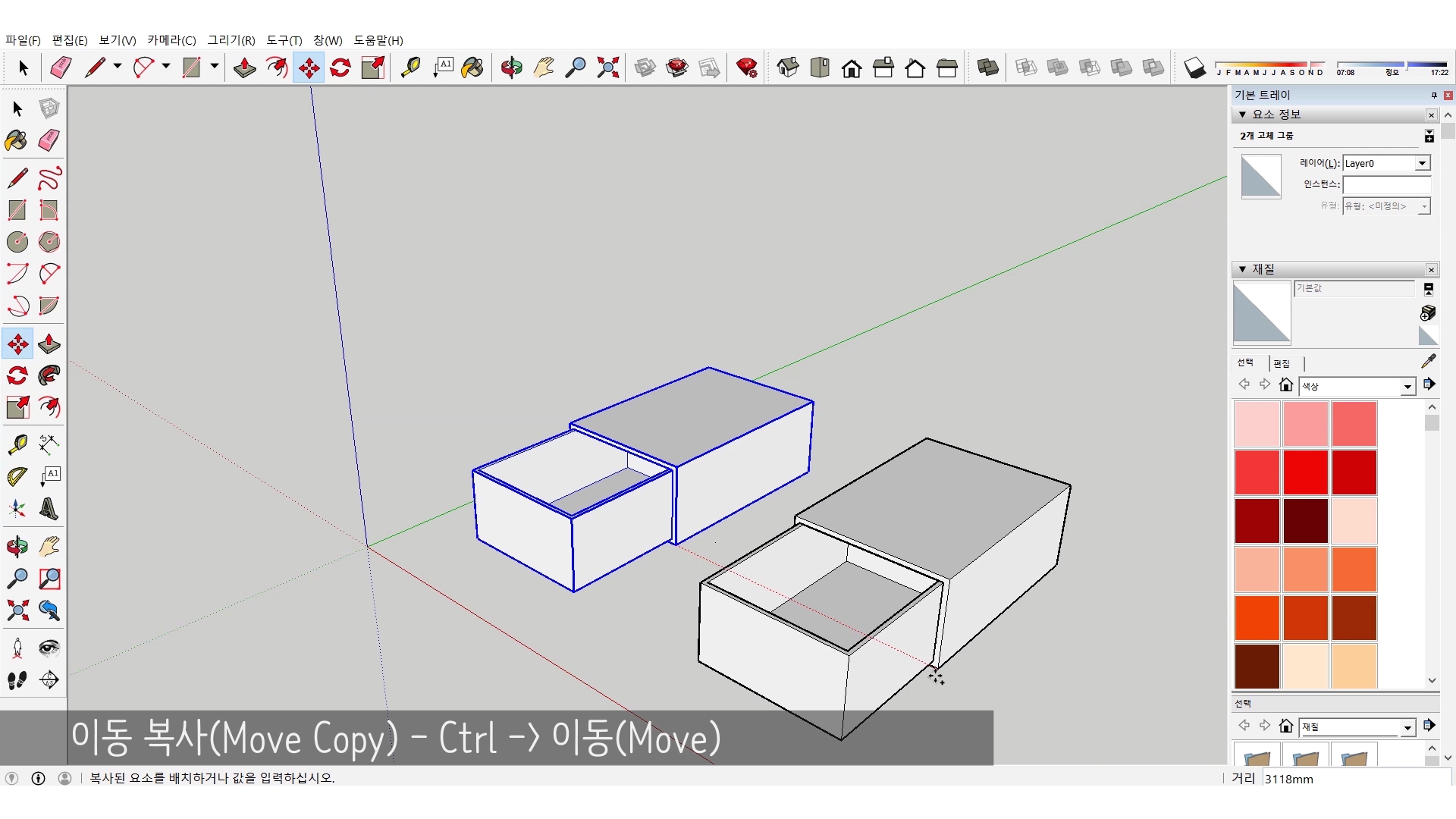Image resolution: width=1456 pixels, height=819 pixels.
Task: Pick the bright red color swatch
Action: pos(1305,472)
